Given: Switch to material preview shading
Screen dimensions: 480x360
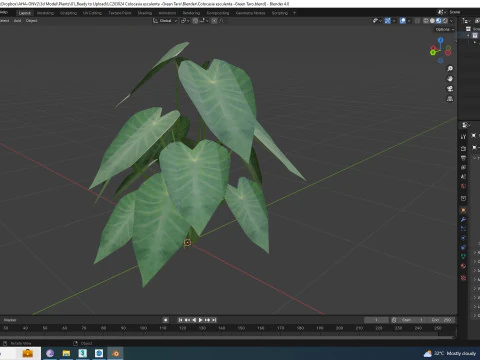Looking at the screenshot, I should [439, 21].
